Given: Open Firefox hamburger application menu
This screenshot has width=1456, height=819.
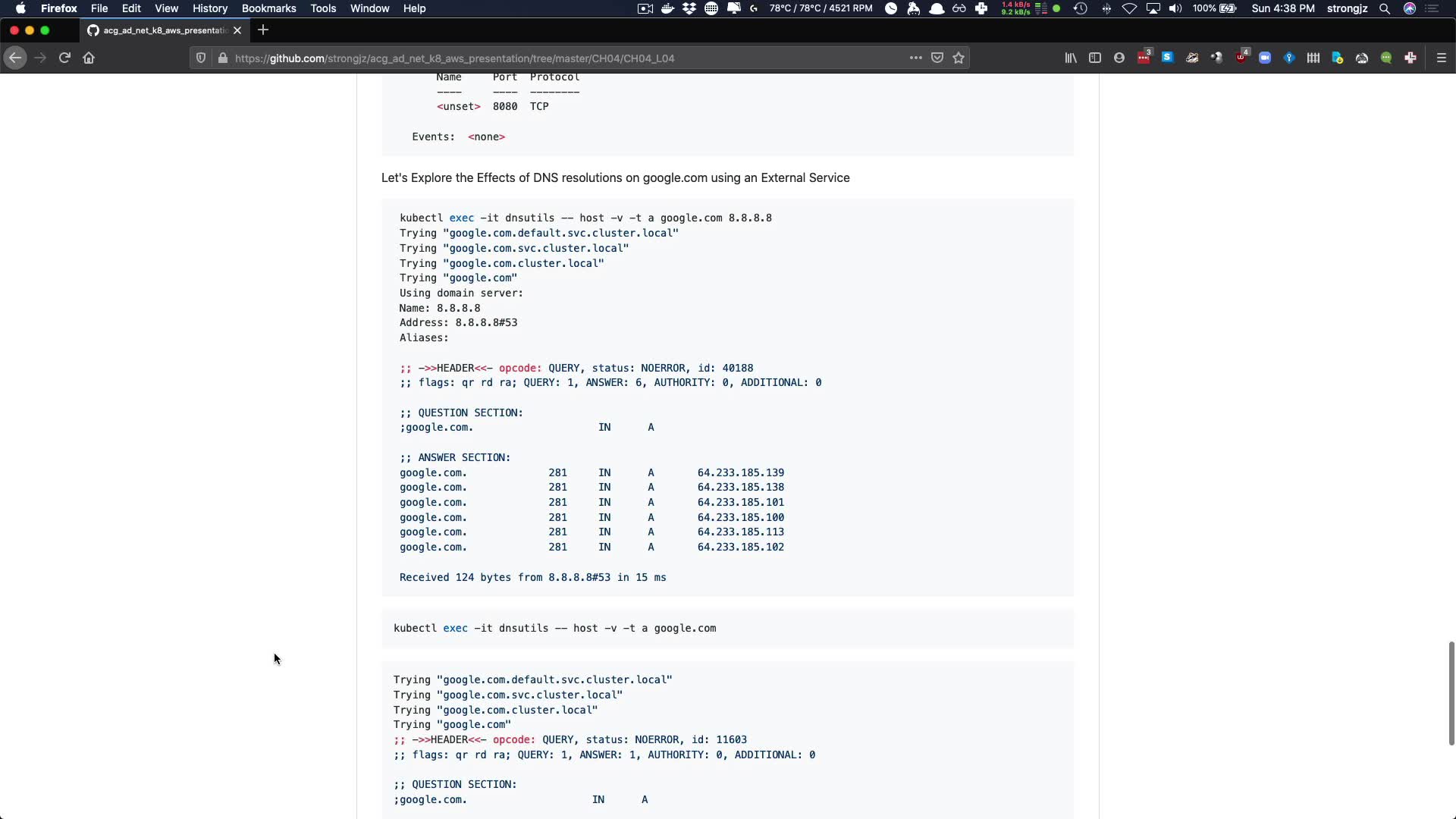Looking at the screenshot, I should pos(1442,58).
